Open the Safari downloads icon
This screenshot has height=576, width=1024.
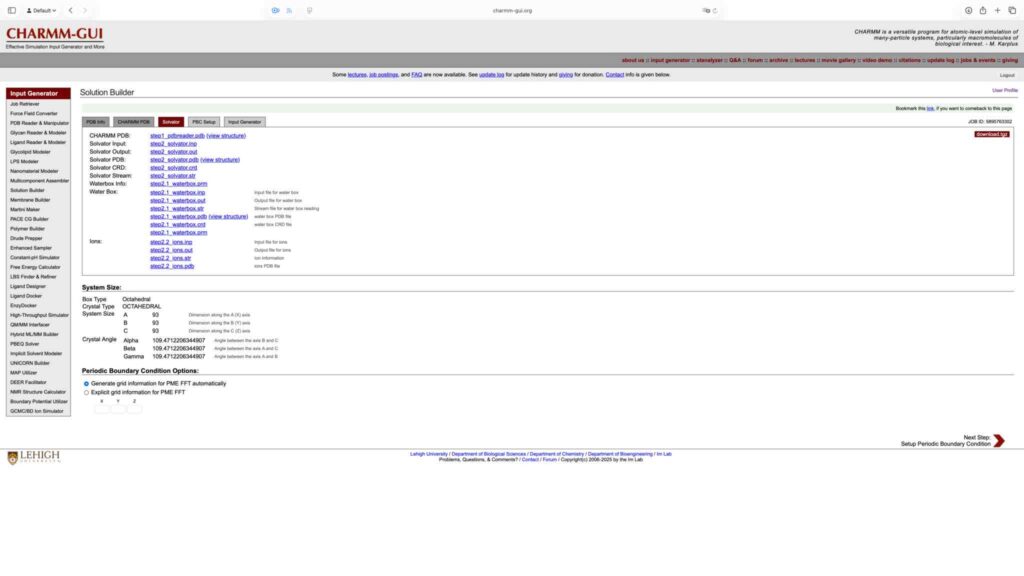[x=968, y=10]
